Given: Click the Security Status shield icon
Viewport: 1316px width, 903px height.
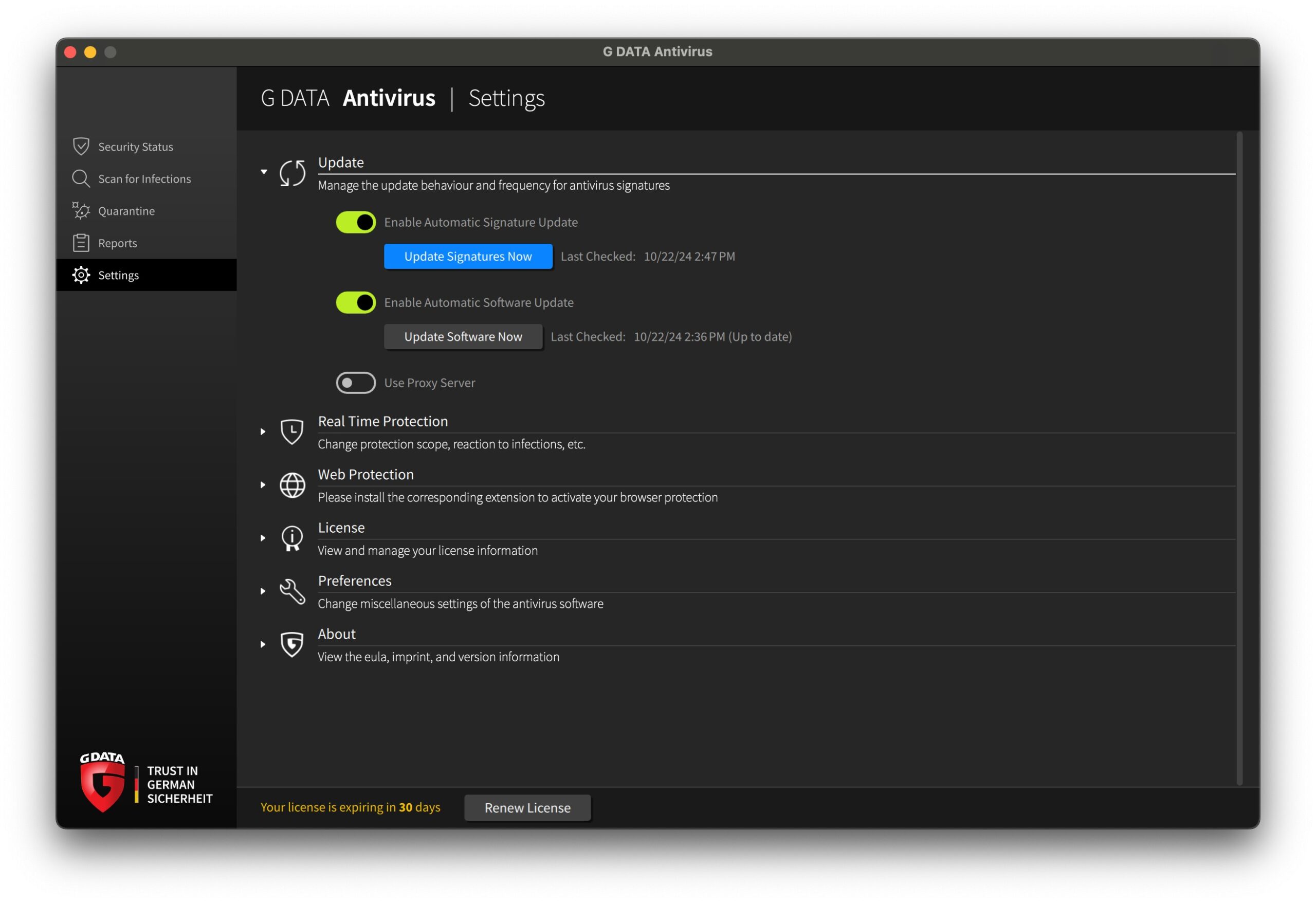Looking at the screenshot, I should click(81, 147).
